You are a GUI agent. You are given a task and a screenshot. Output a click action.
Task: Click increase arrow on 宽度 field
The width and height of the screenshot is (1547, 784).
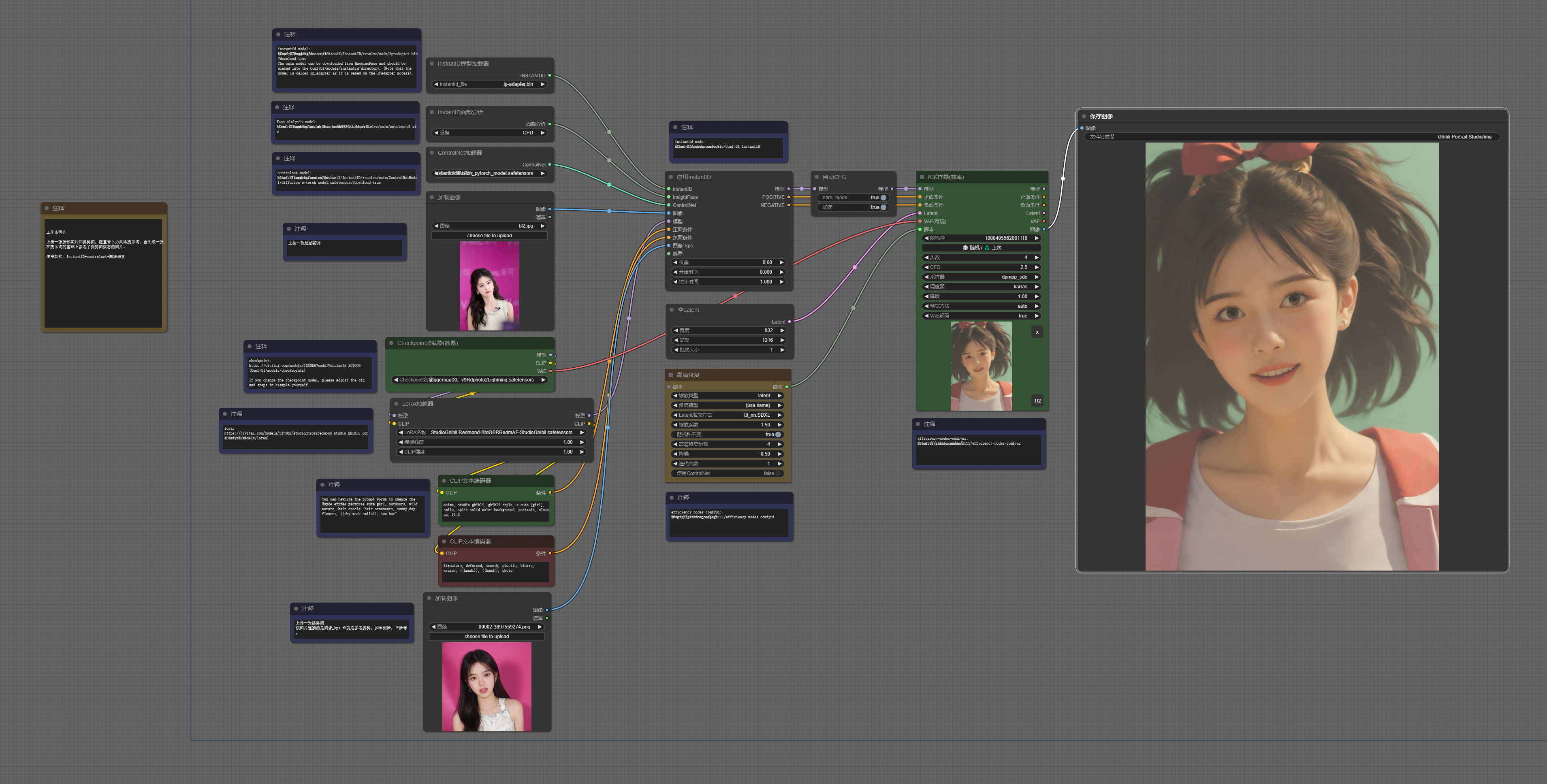pos(782,330)
